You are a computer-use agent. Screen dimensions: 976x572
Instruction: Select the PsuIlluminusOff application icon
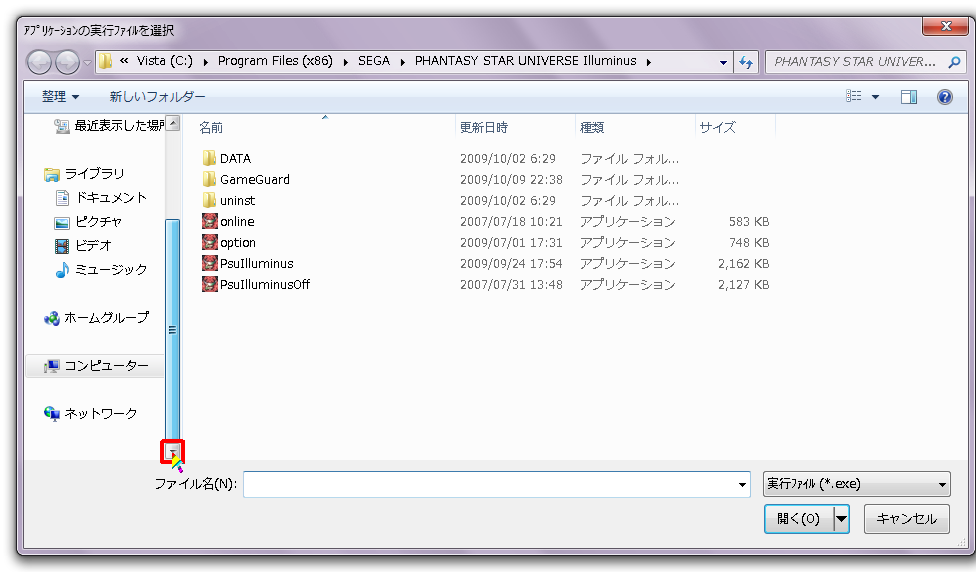210,284
